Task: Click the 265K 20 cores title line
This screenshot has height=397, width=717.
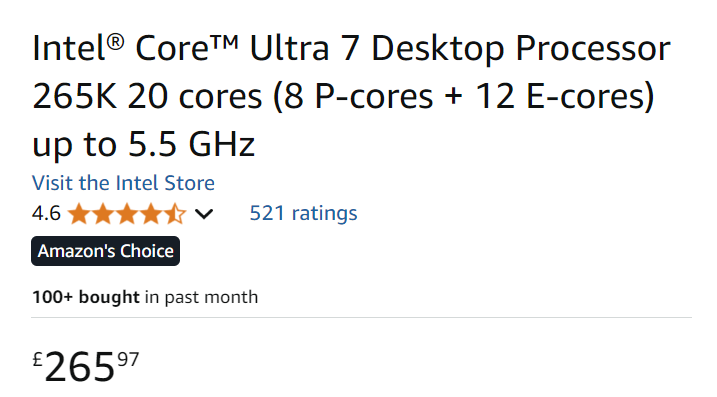Action: click(x=343, y=96)
